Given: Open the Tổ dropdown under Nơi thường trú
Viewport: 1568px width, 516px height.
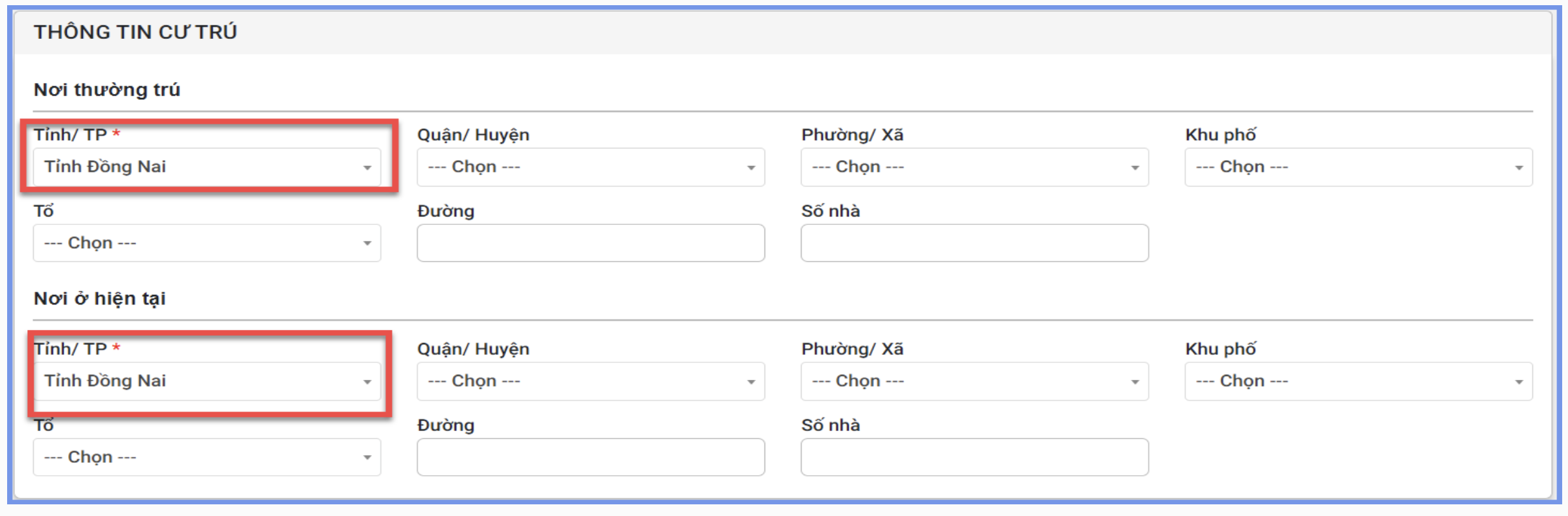Looking at the screenshot, I should pos(207,243).
